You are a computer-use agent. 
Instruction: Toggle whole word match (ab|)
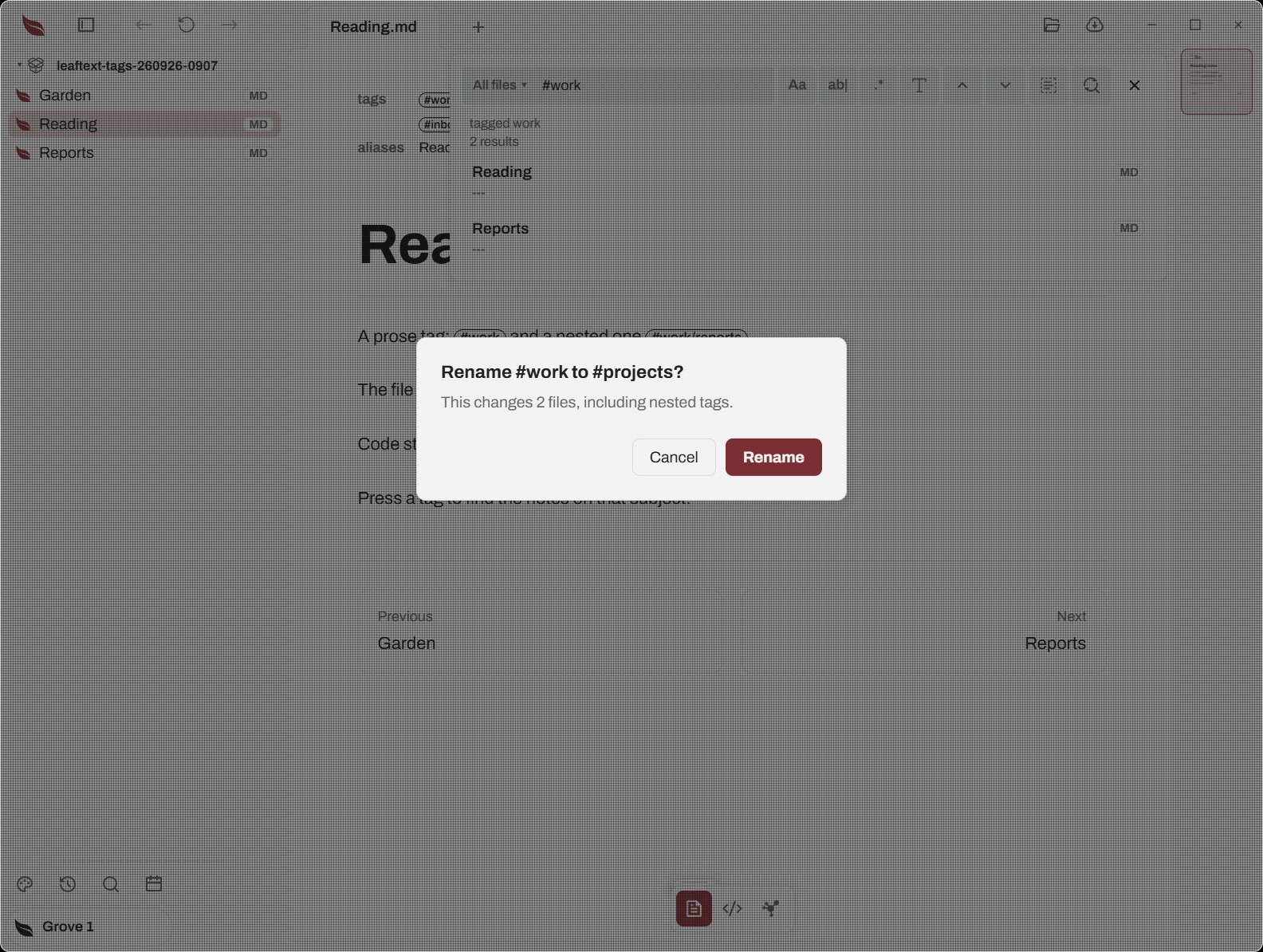[x=838, y=85]
